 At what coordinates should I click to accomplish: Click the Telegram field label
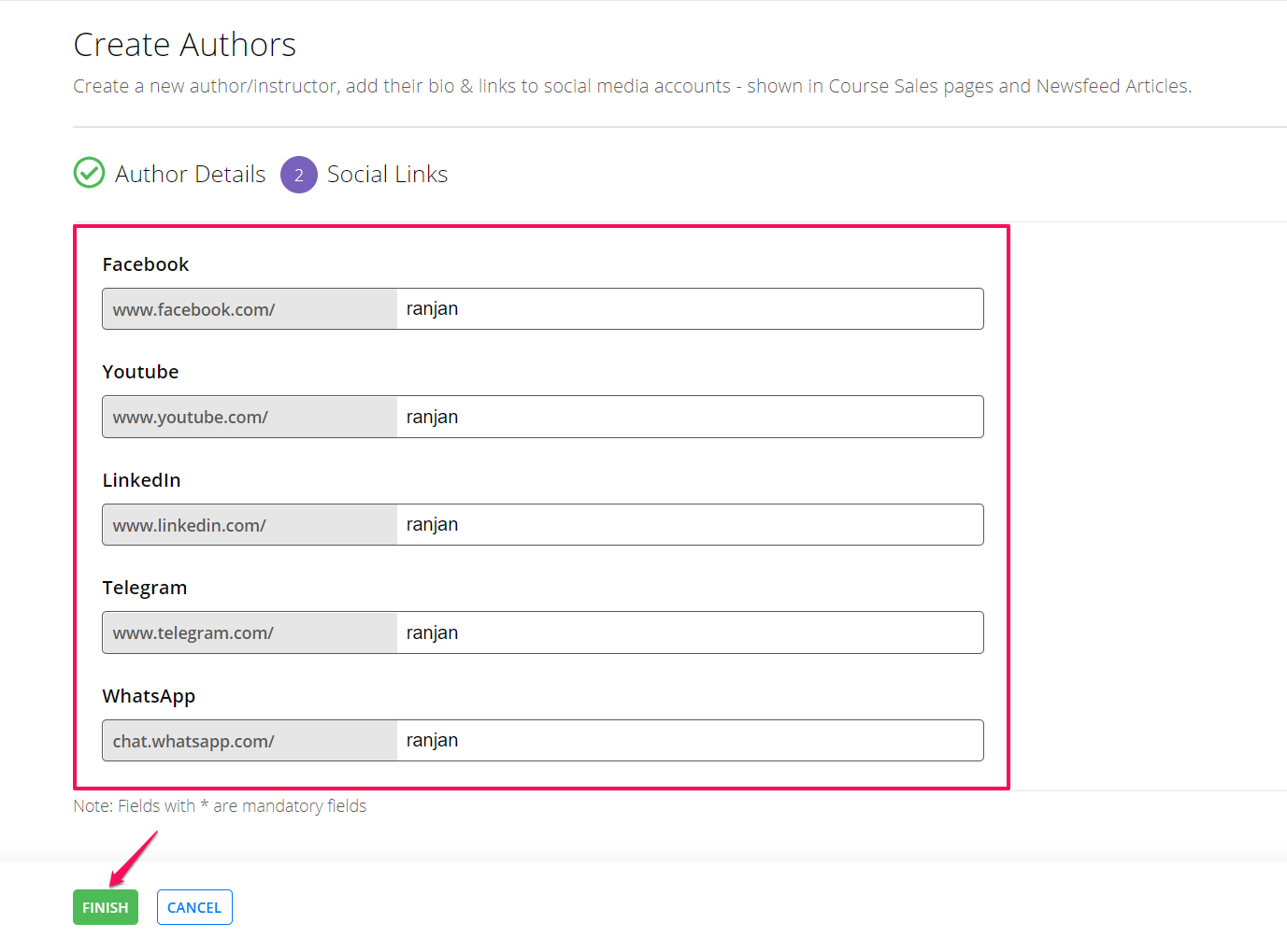tap(145, 588)
